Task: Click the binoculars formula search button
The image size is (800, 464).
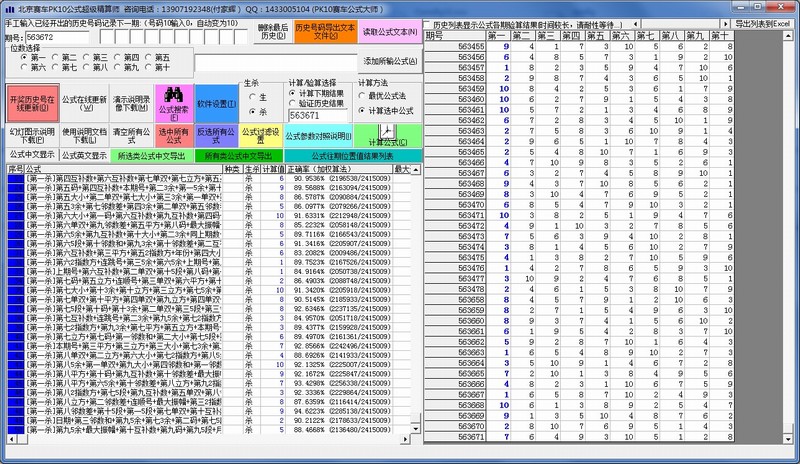Action: (x=171, y=100)
